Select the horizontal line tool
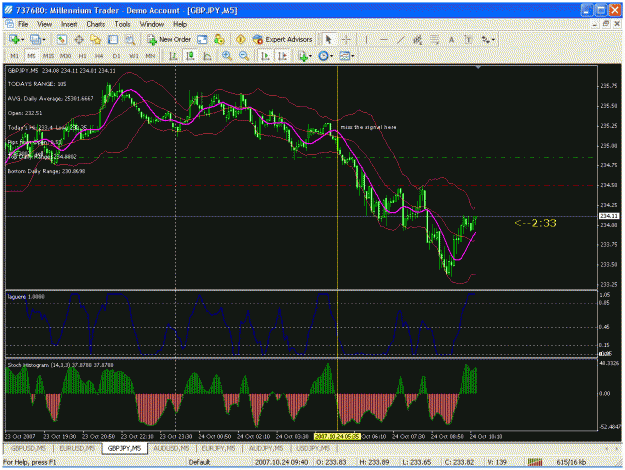The image size is (625, 470). pos(383,39)
